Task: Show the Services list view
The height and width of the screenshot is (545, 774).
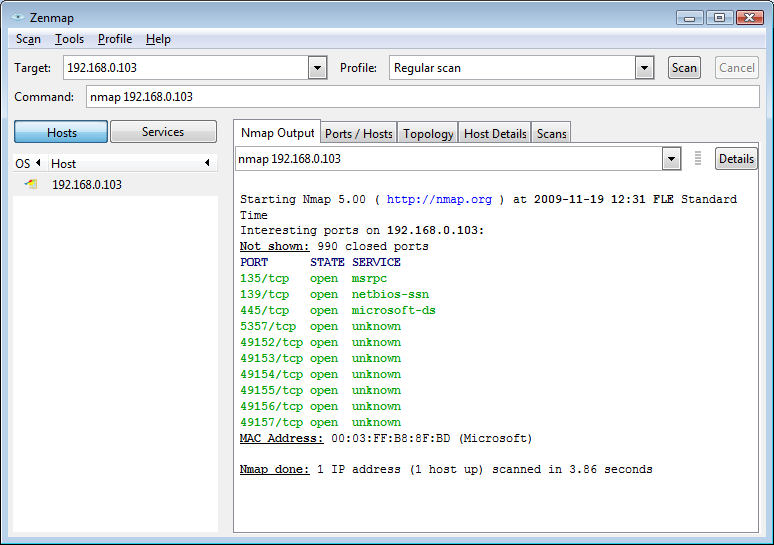Action: 163,132
